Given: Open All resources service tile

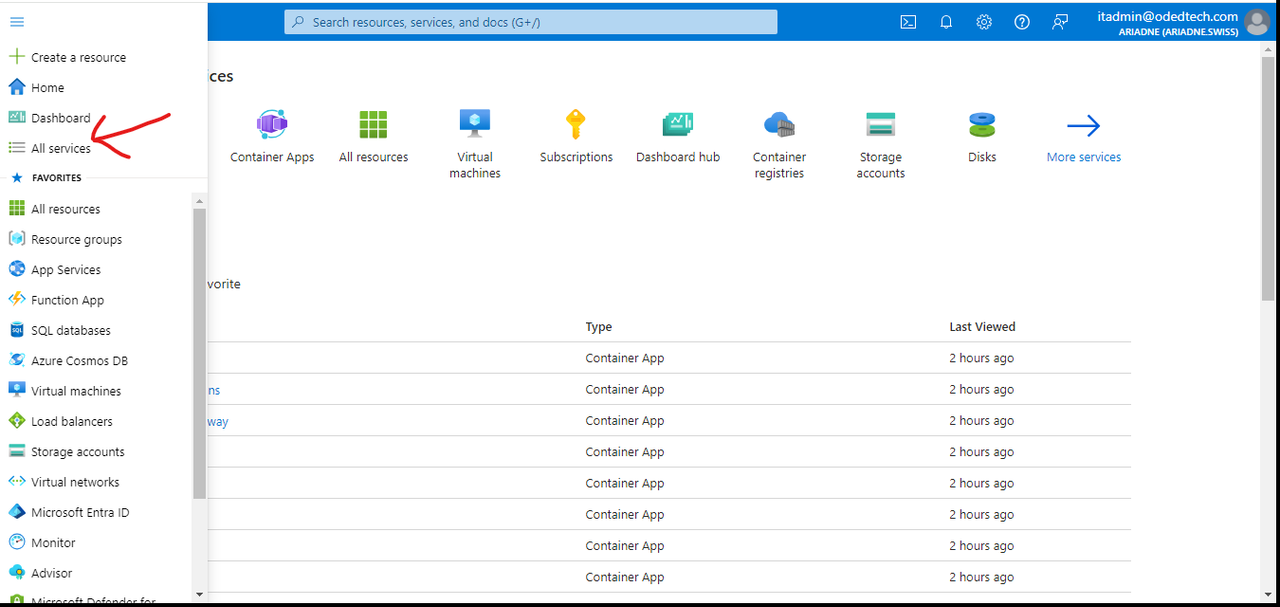Looking at the screenshot, I should (x=374, y=136).
